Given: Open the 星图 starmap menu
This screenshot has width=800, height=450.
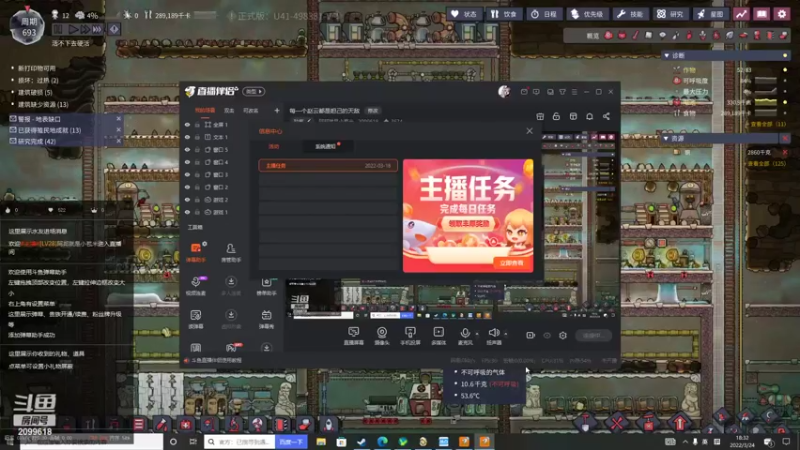Looking at the screenshot, I should (711, 14).
